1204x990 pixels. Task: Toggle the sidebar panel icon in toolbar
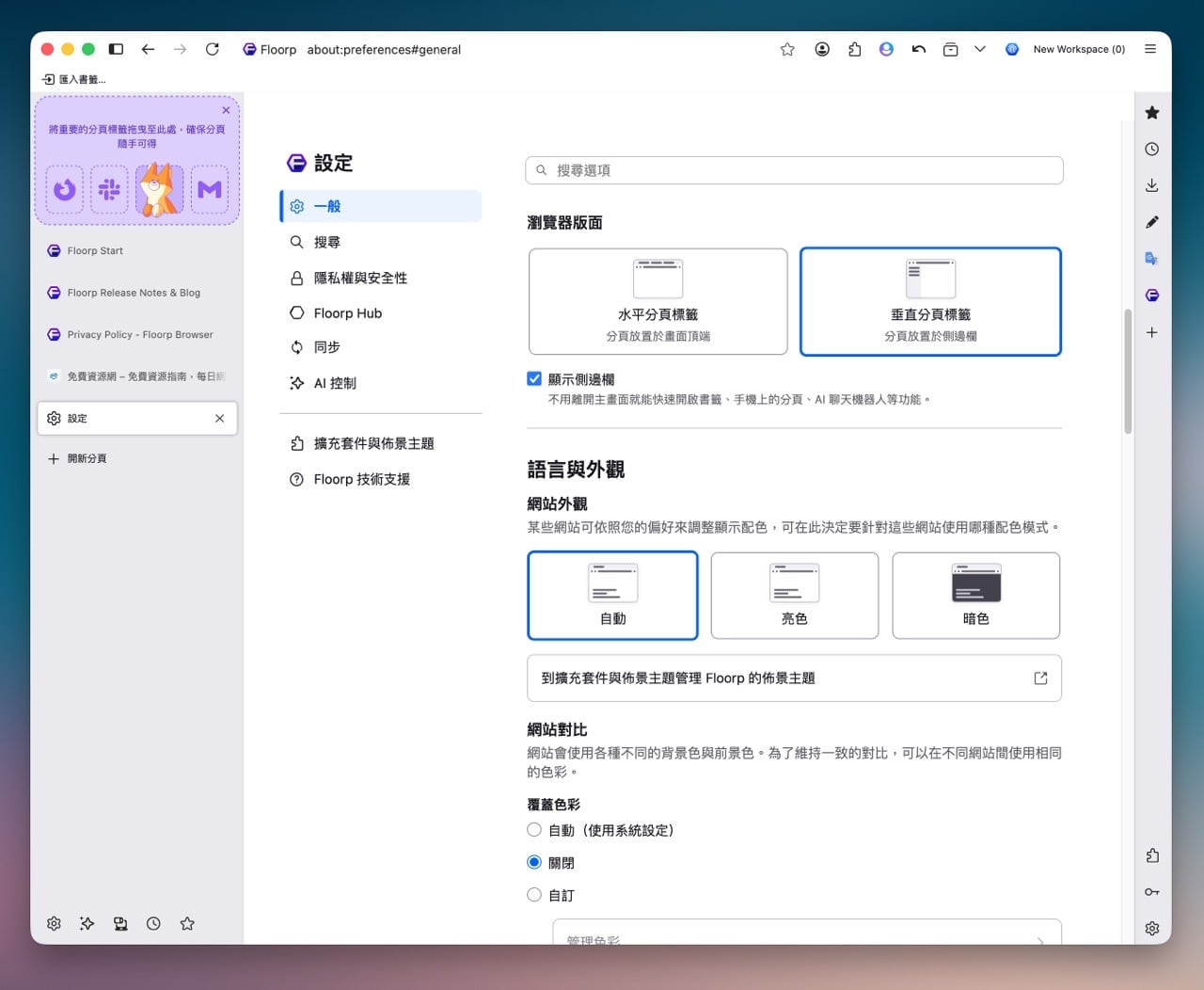pyautogui.click(x=116, y=49)
